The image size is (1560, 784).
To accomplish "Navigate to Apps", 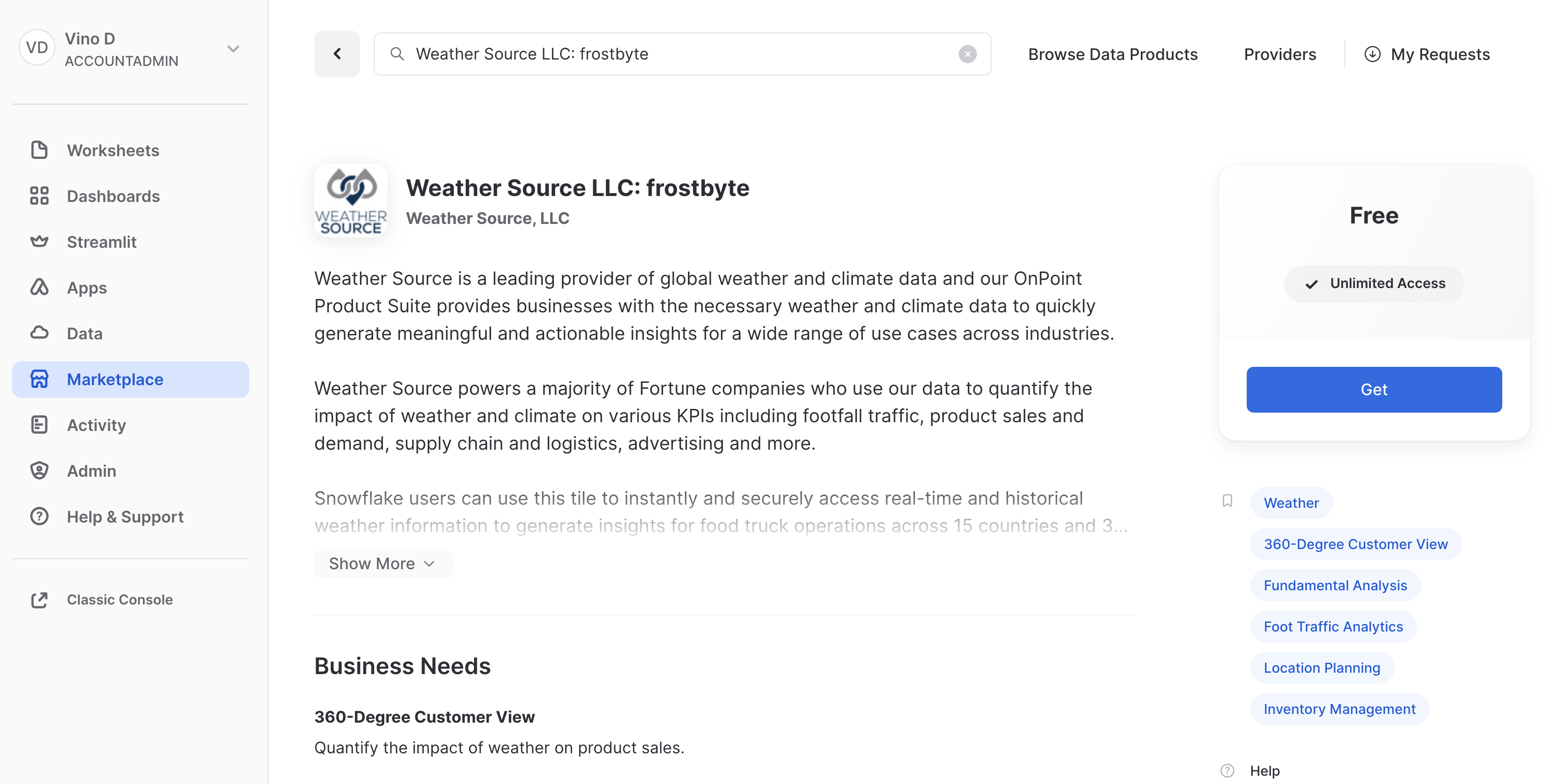I will (x=86, y=288).
